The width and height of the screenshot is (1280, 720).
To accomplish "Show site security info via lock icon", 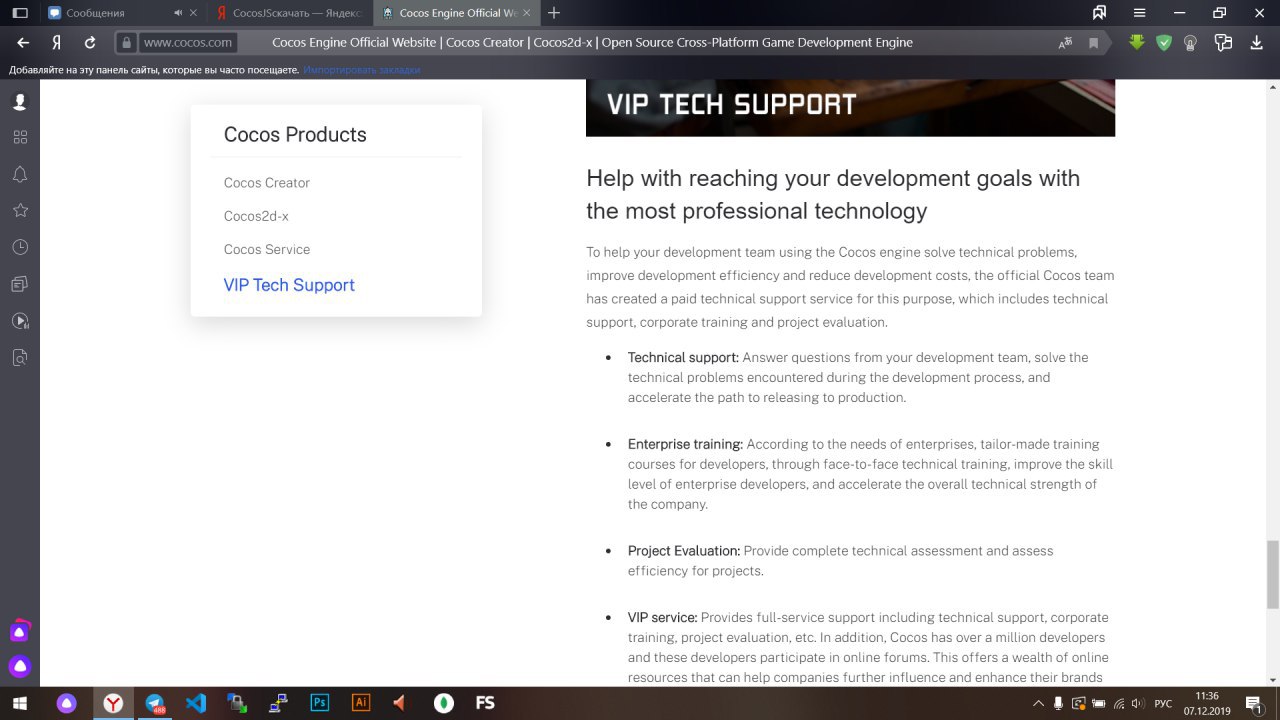I will (x=126, y=43).
